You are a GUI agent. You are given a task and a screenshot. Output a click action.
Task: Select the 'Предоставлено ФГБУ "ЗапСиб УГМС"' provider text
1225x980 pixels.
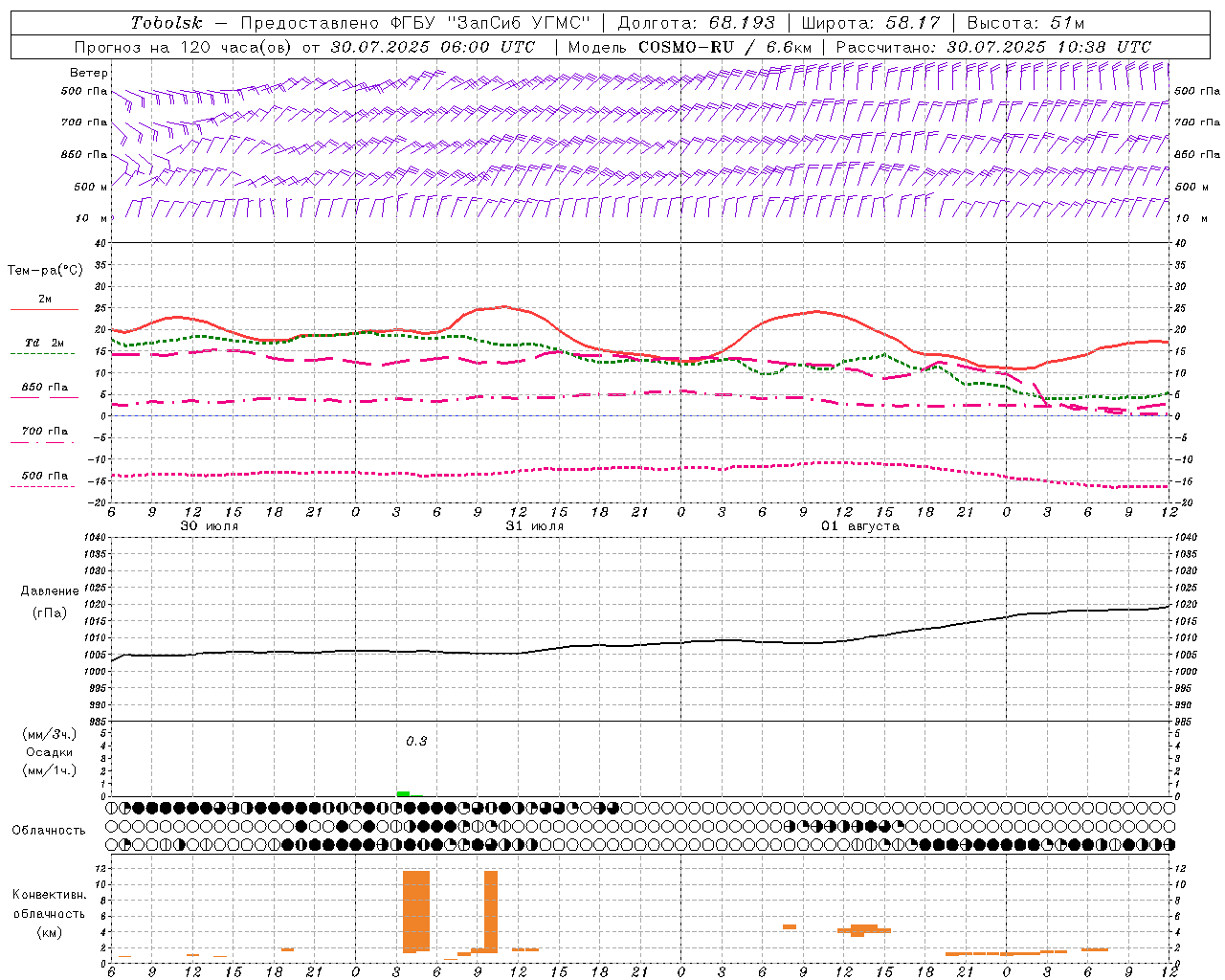coord(415,23)
